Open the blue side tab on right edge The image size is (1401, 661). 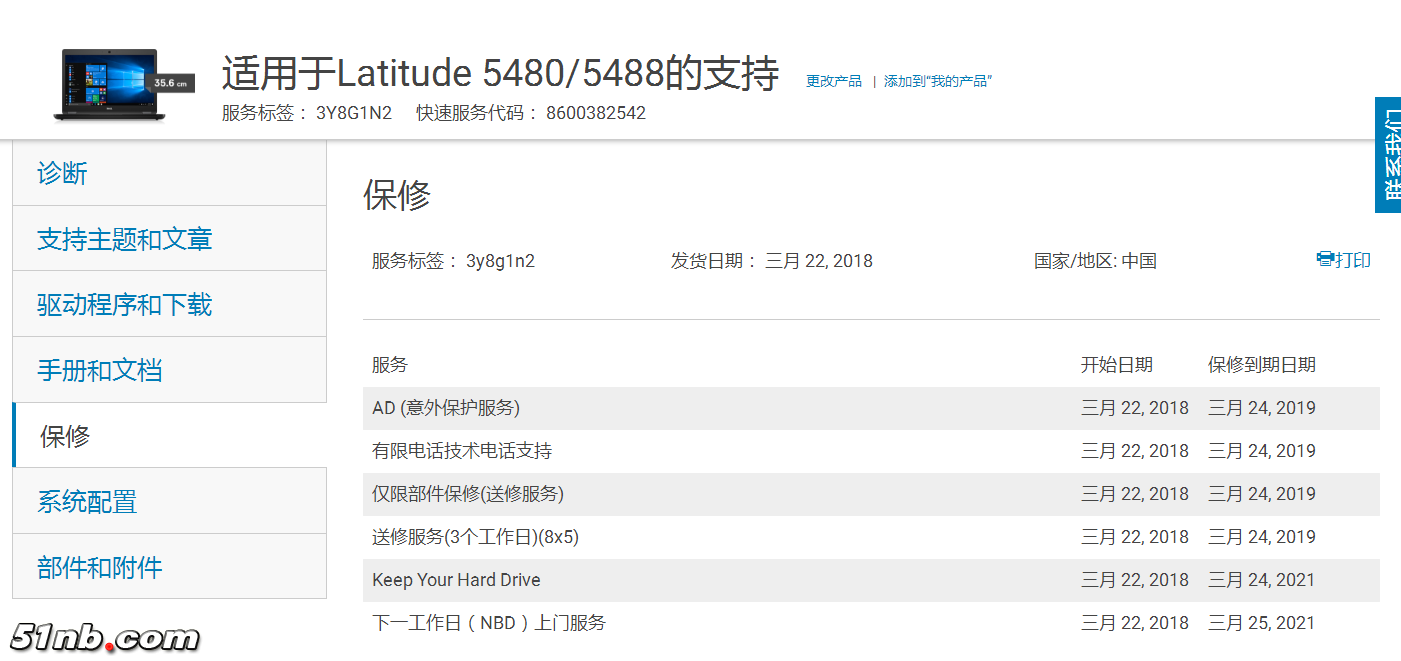[1388, 155]
